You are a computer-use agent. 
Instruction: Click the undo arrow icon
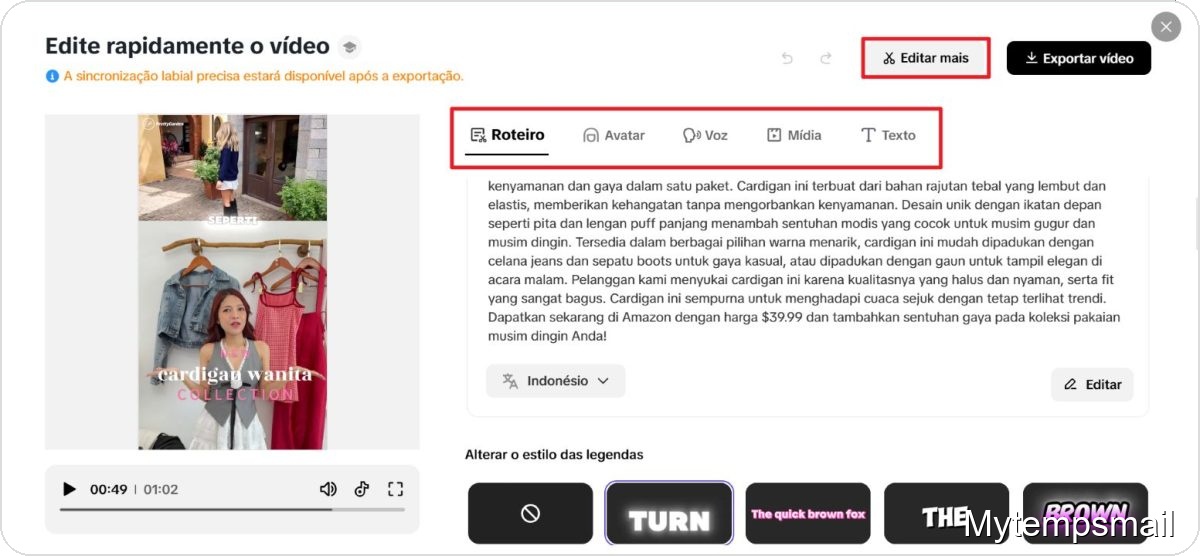[787, 59]
